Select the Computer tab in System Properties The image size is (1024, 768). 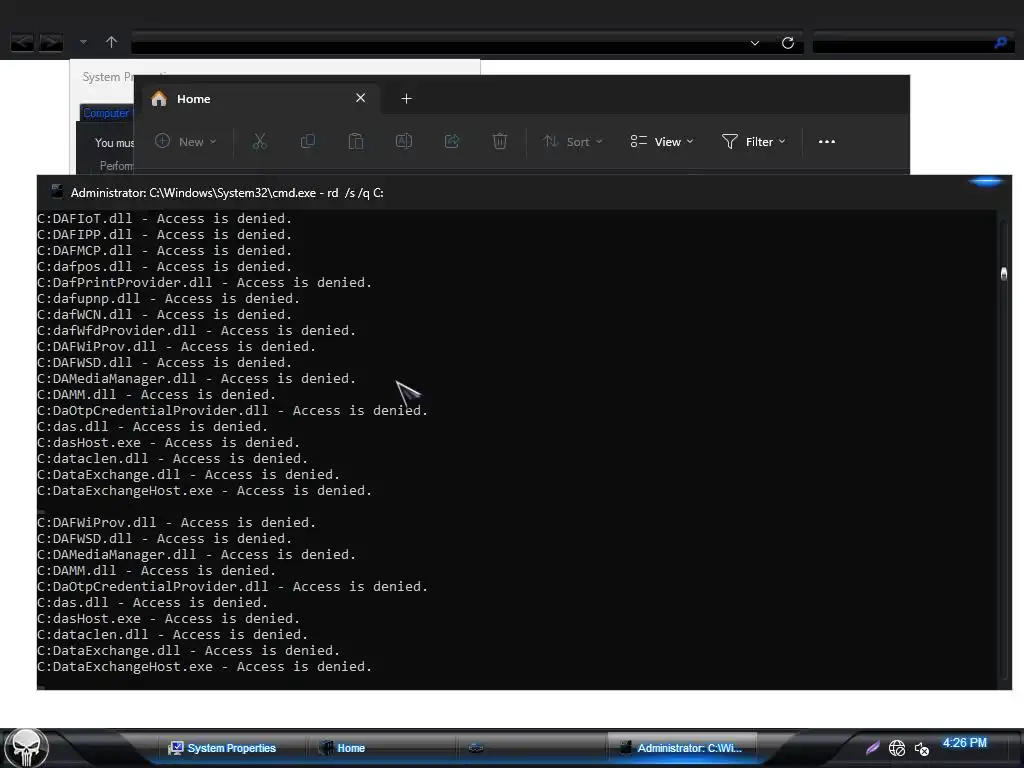click(106, 113)
